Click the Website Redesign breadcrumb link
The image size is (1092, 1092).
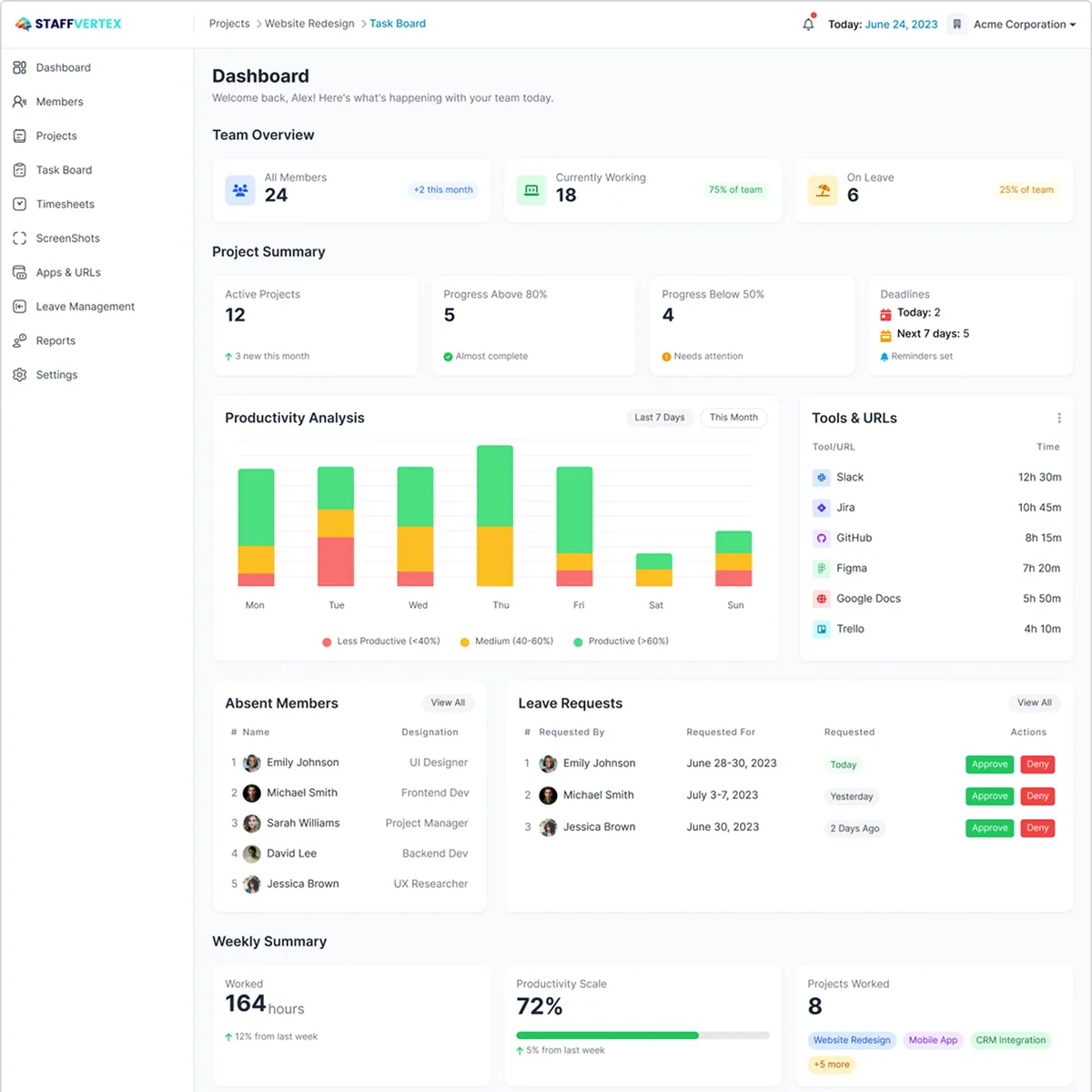(309, 24)
